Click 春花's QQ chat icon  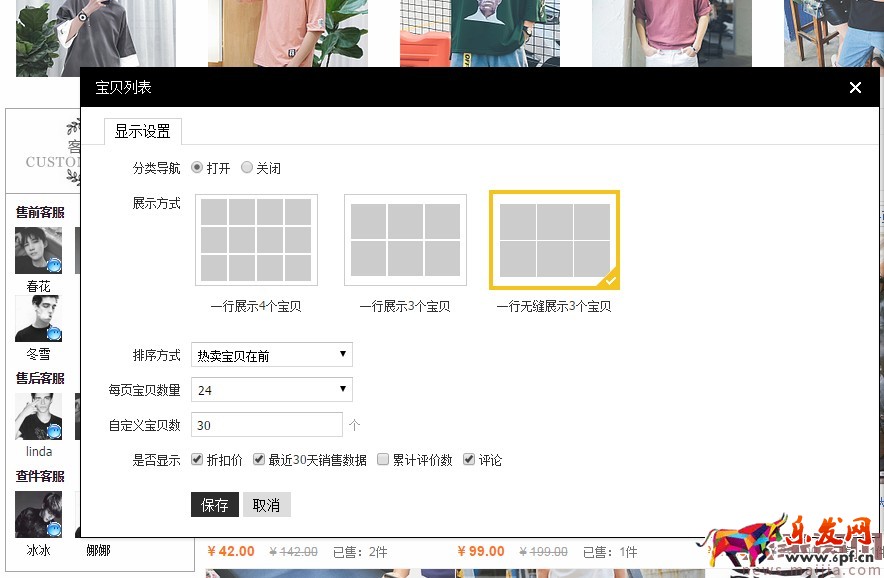(x=53, y=267)
